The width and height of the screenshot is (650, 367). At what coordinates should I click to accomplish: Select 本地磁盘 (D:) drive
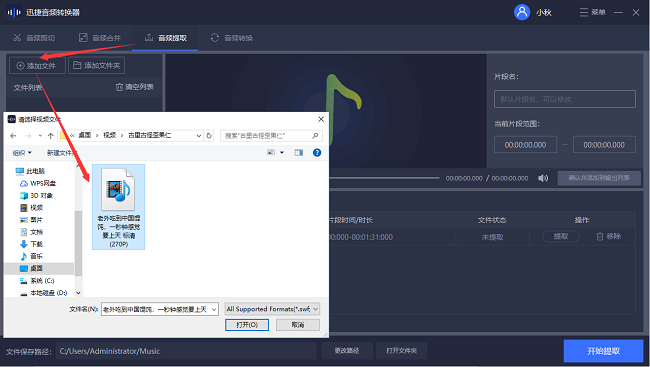tap(43, 293)
